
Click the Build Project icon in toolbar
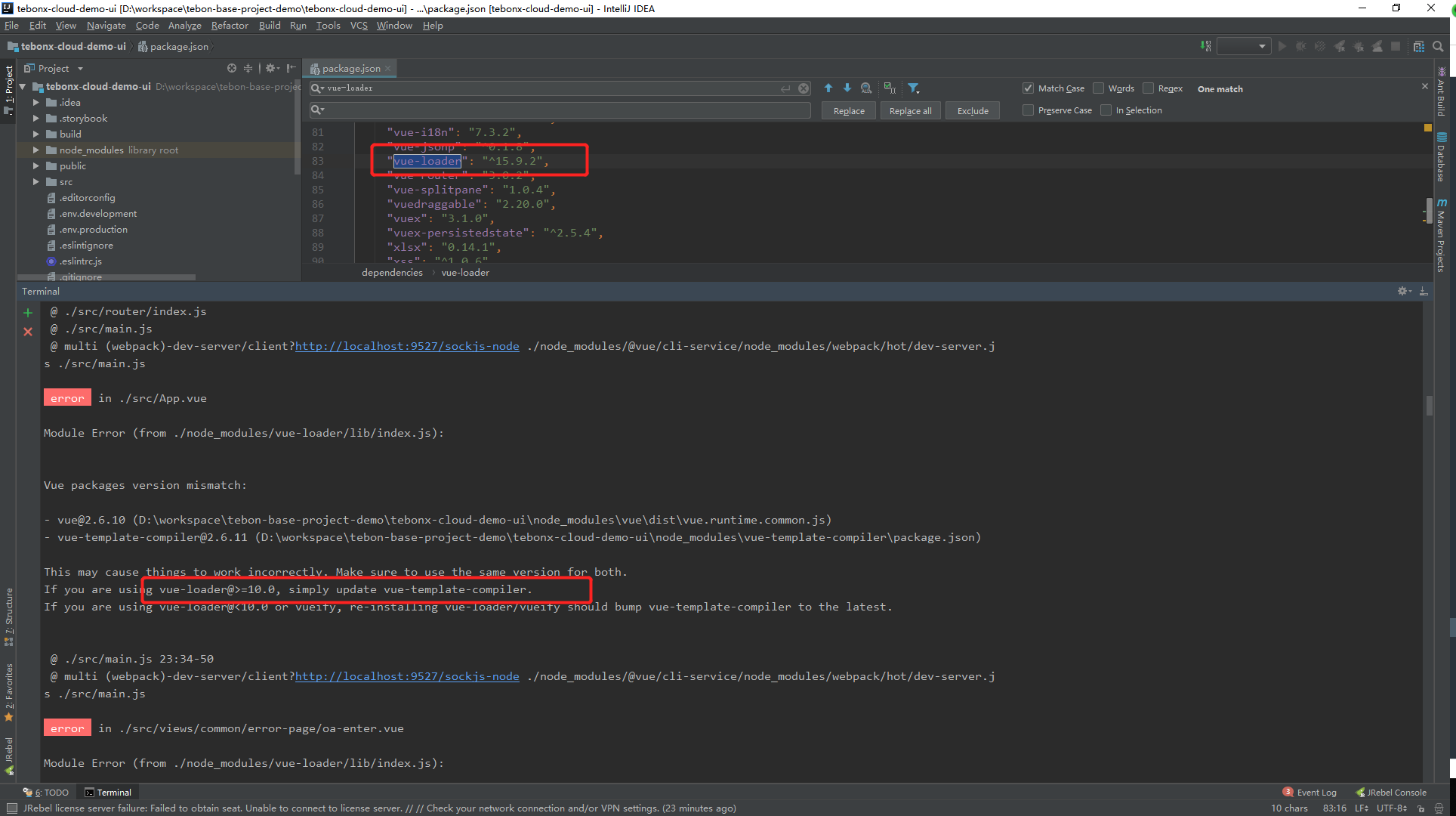[1205, 46]
